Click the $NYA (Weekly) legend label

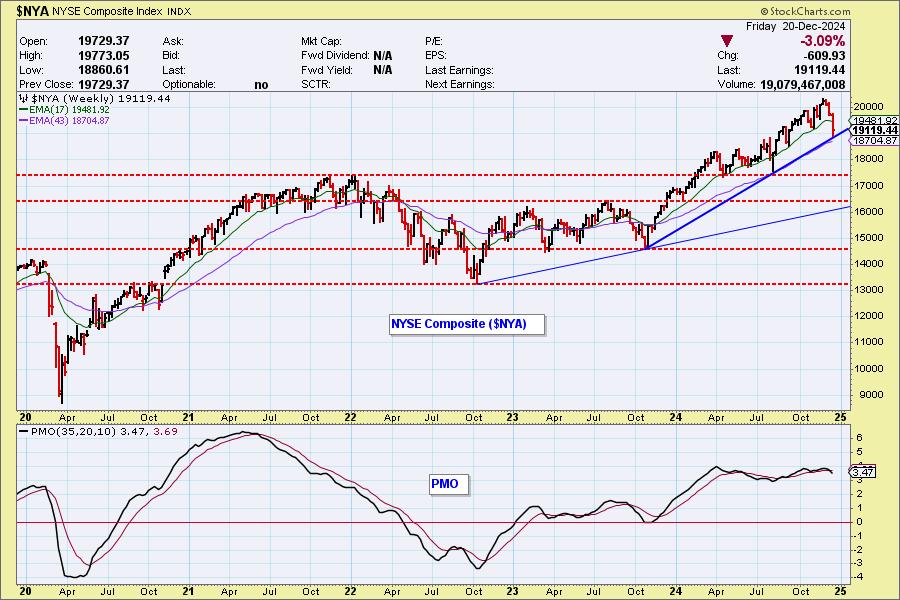[x=95, y=98]
